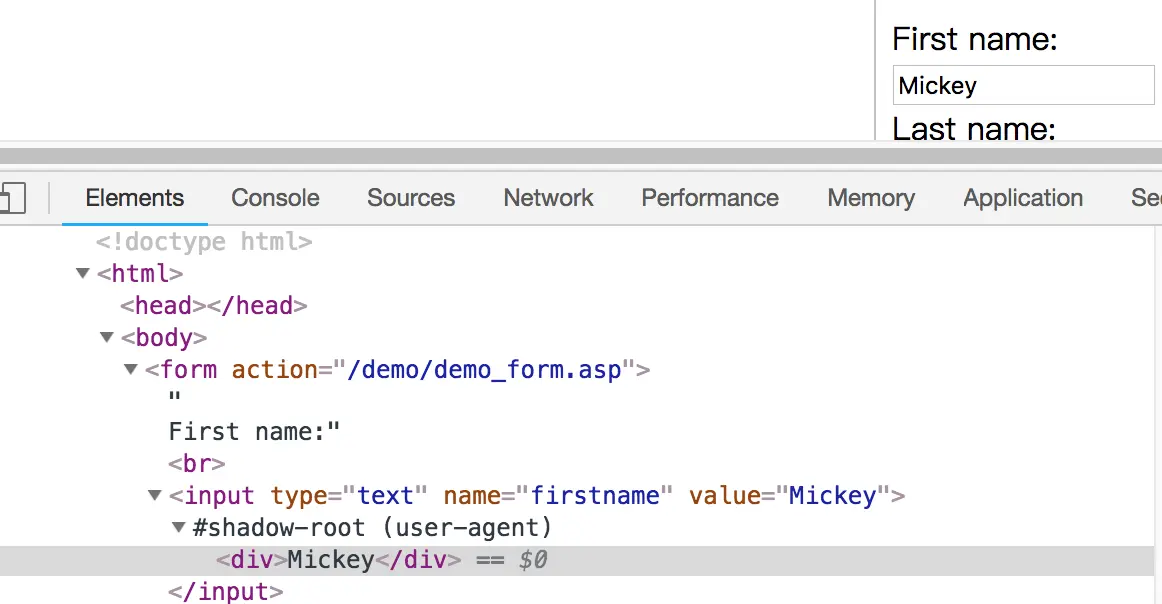Collapse the html node triangle
Screen dimensions: 1162x604
click(x=83, y=273)
